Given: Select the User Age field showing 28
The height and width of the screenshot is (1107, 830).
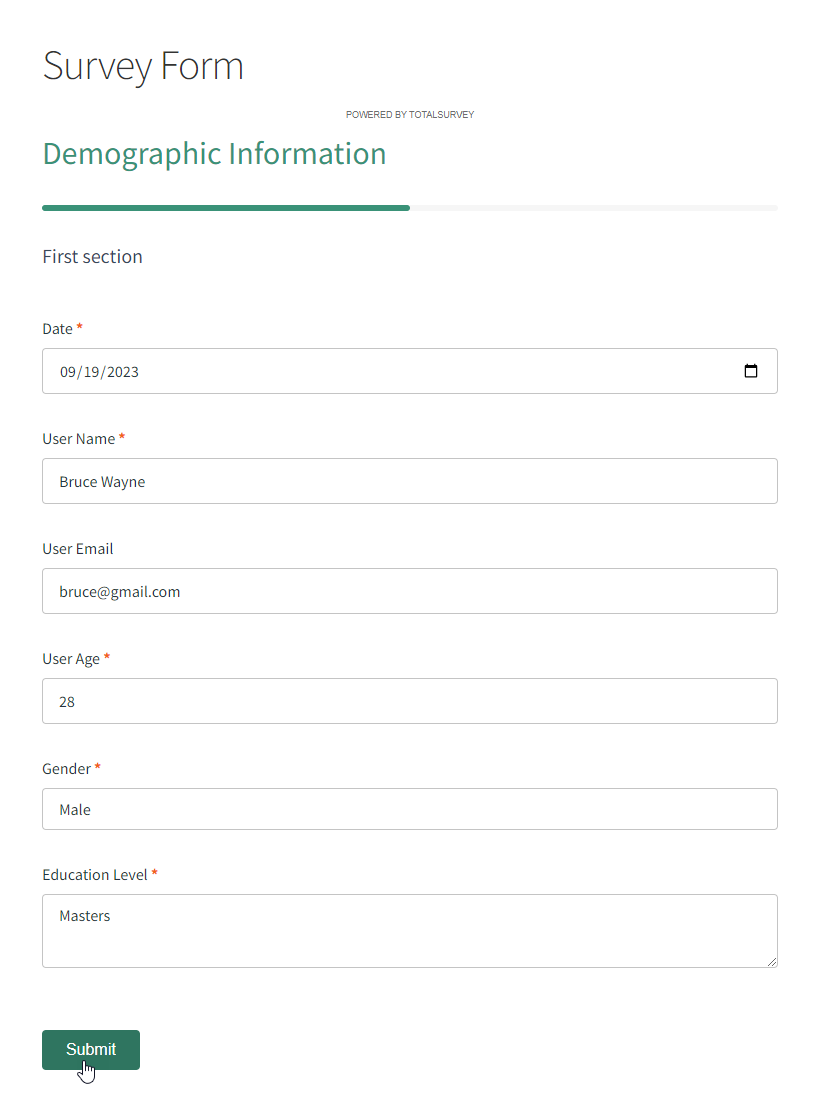Looking at the screenshot, I should [x=410, y=701].
